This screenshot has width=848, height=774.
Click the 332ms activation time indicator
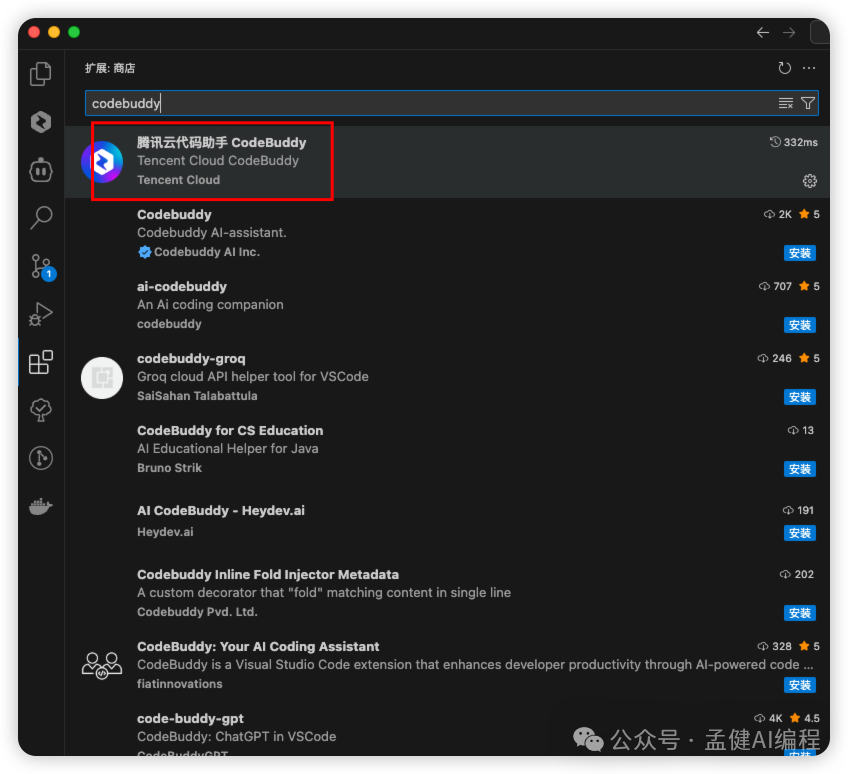pos(794,142)
